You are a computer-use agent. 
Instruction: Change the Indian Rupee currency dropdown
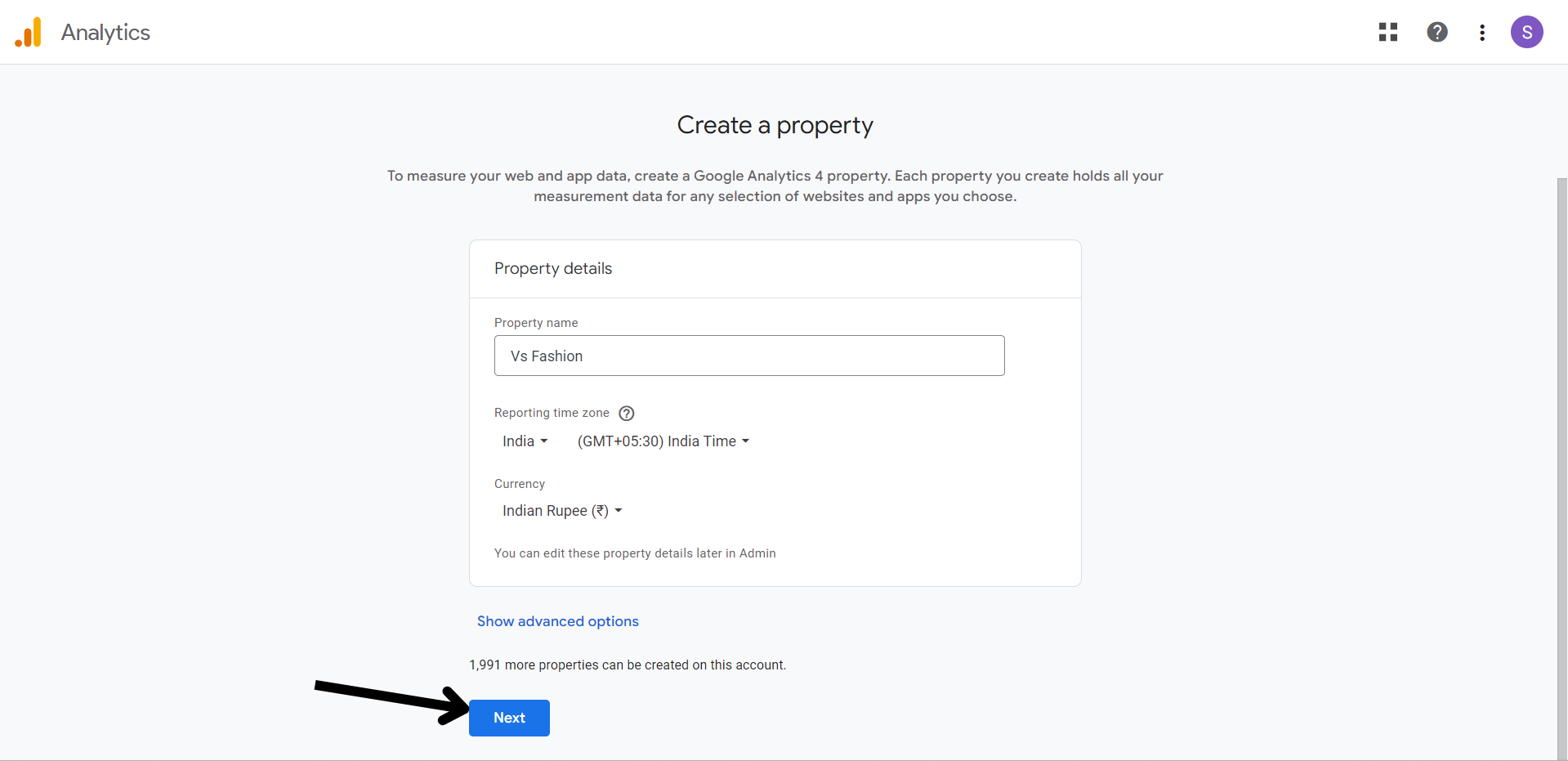[562, 511]
